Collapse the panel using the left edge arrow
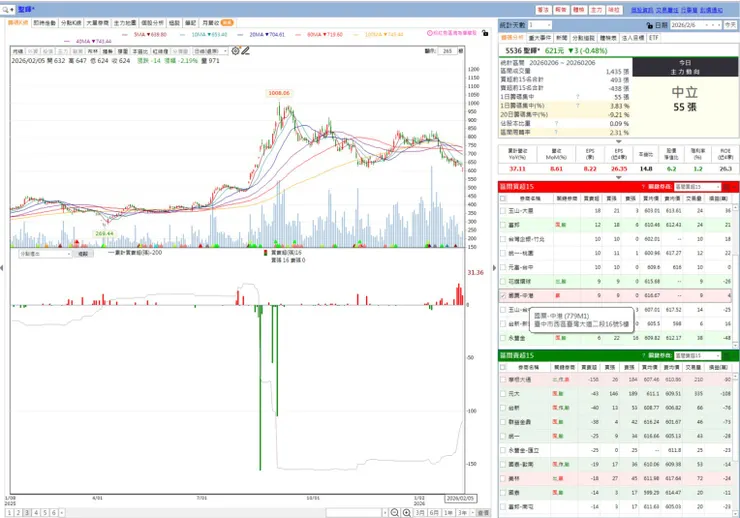Viewport: 740px width, 518px height. click(2, 267)
